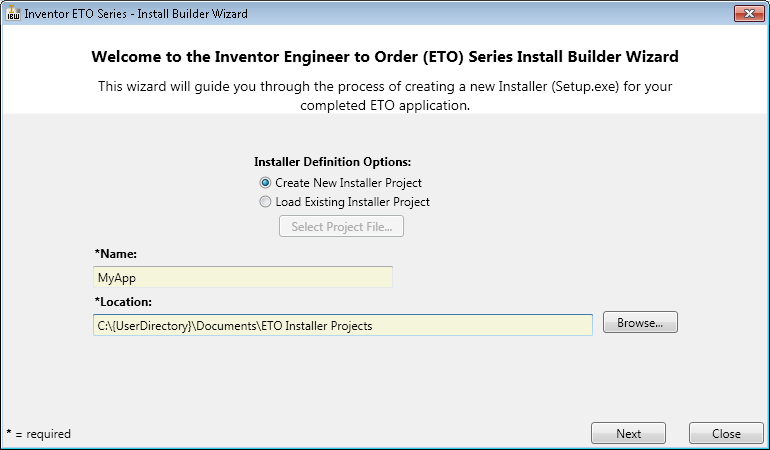Click the 'Load Existing Installer Project' label text
Image resolution: width=770 pixels, height=450 pixels.
[x=352, y=201]
